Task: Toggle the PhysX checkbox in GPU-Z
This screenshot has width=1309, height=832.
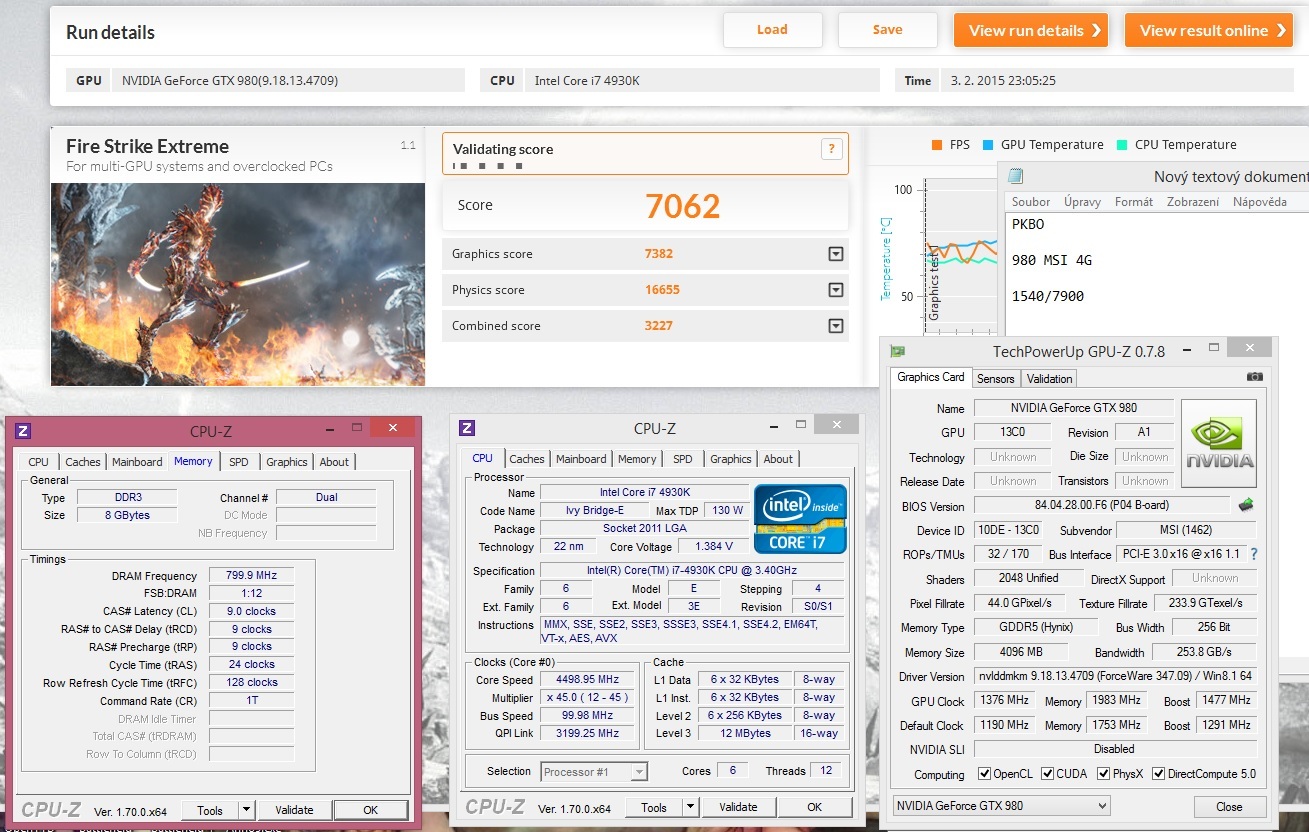Action: click(x=1103, y=774)
